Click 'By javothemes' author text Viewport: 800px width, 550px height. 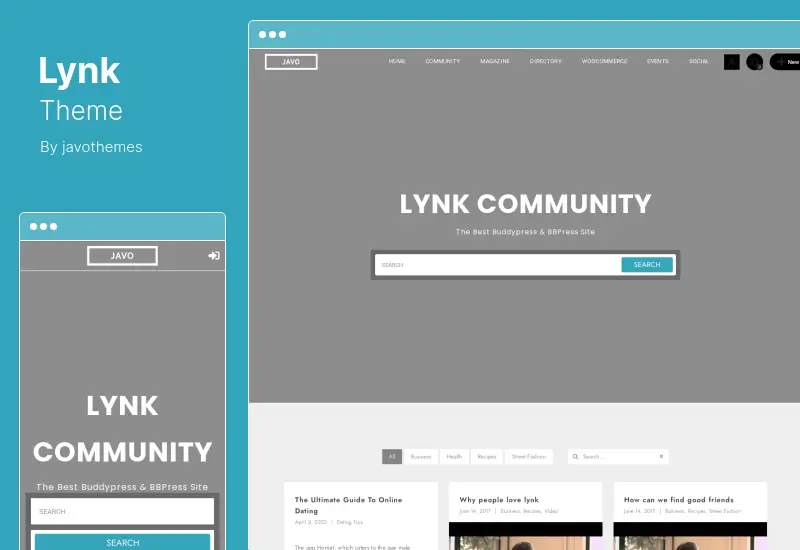[x=91, y=147]
